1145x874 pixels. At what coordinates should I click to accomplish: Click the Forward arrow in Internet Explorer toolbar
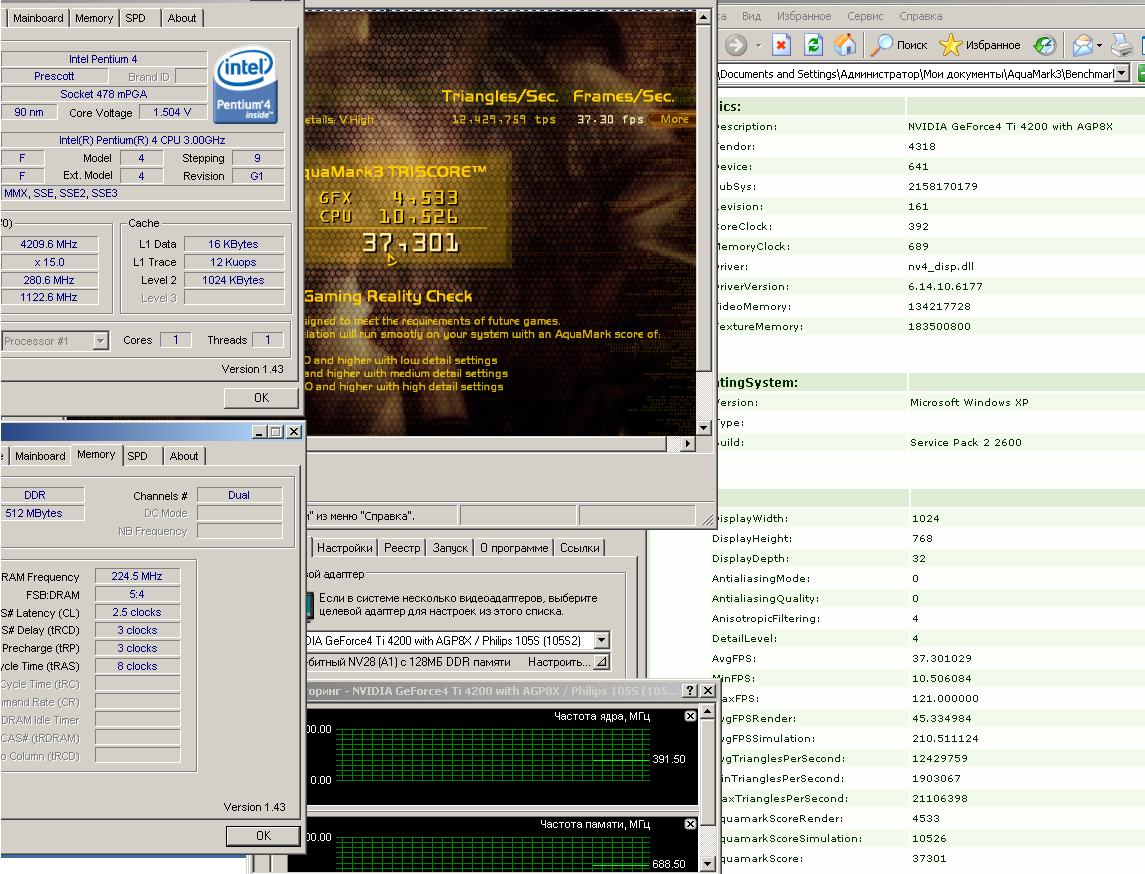[735, 45]
